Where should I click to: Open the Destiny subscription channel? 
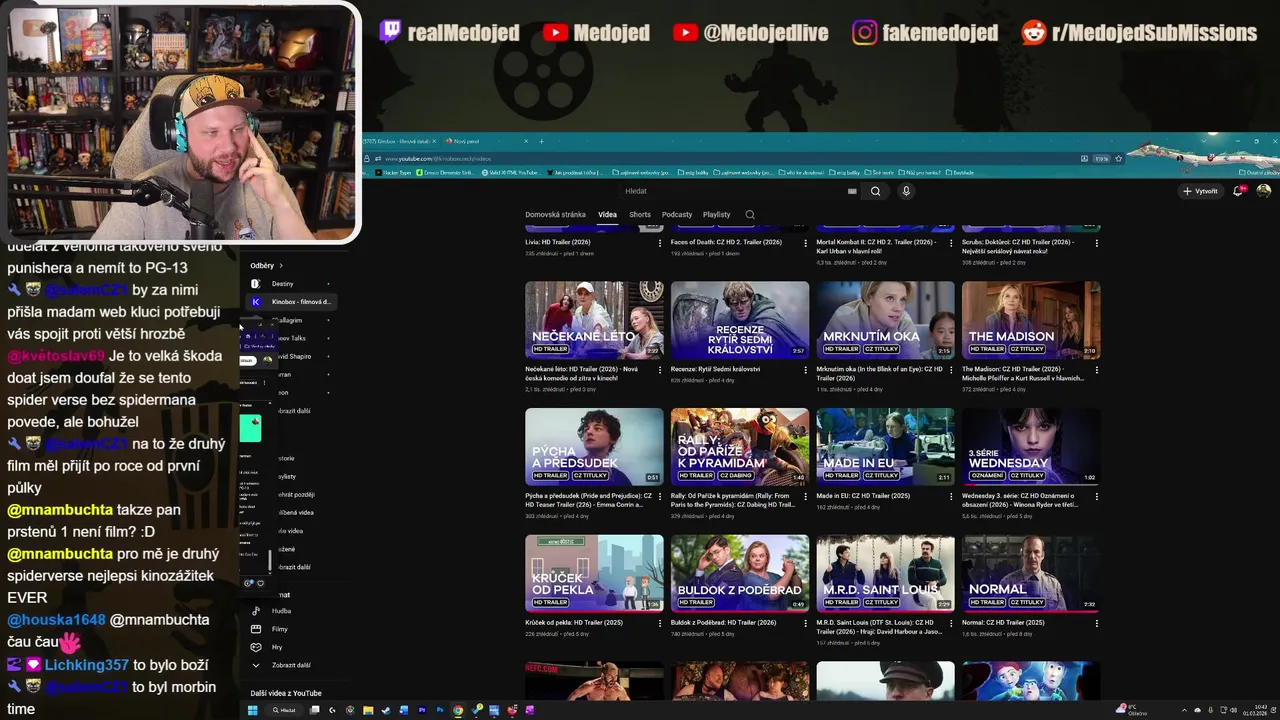click(290, 284)
